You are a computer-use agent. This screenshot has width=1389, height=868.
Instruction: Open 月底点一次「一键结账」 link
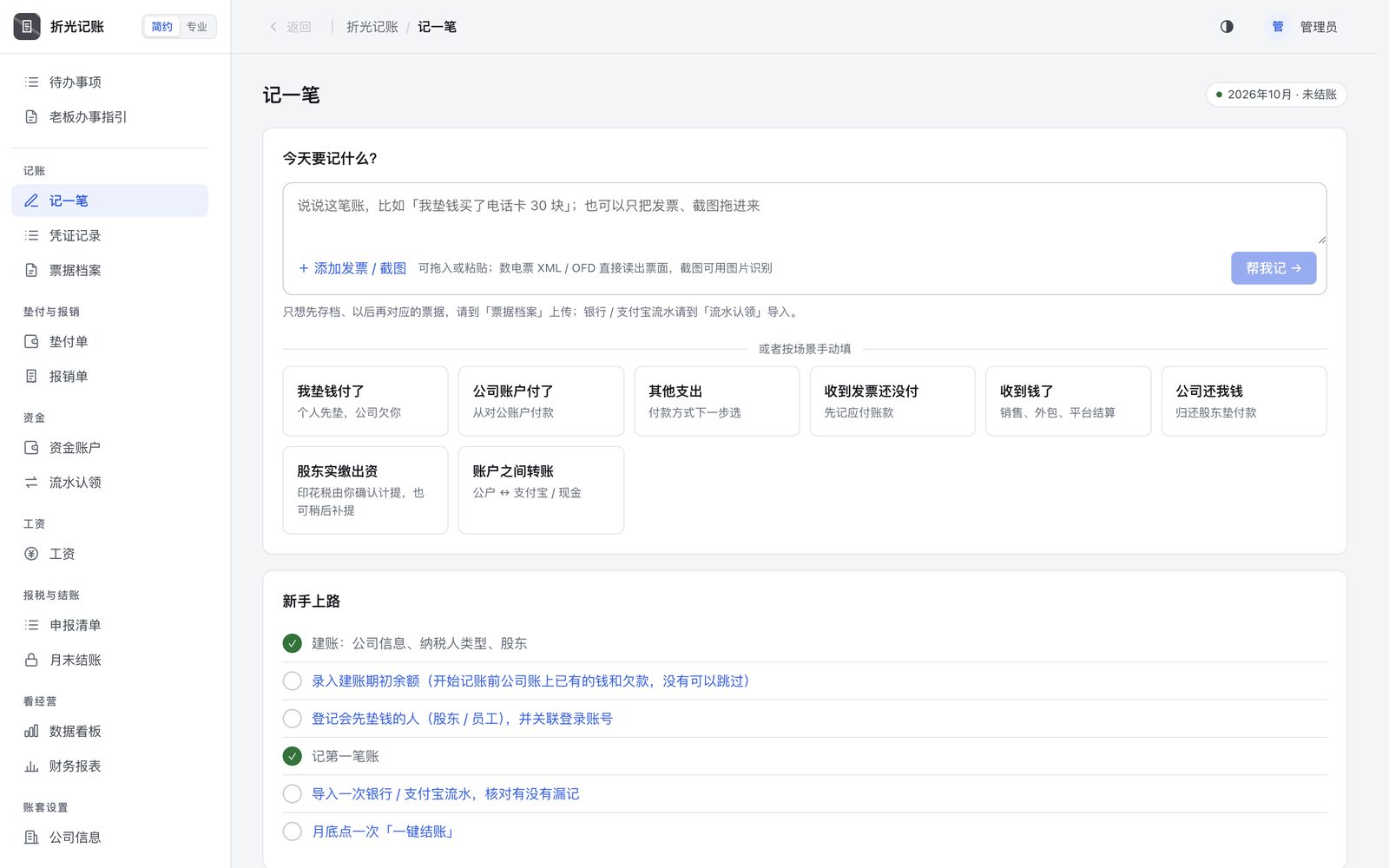click(383, 831)
